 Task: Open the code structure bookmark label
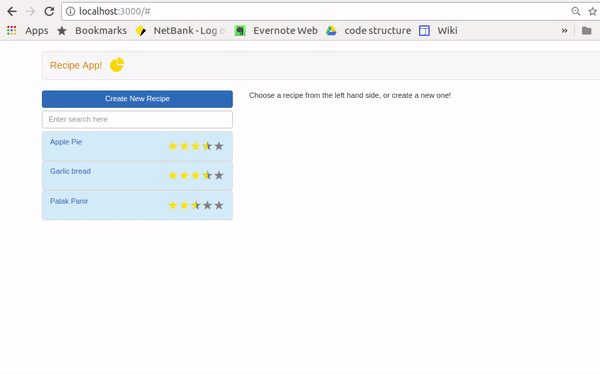[x=378, y=31]
